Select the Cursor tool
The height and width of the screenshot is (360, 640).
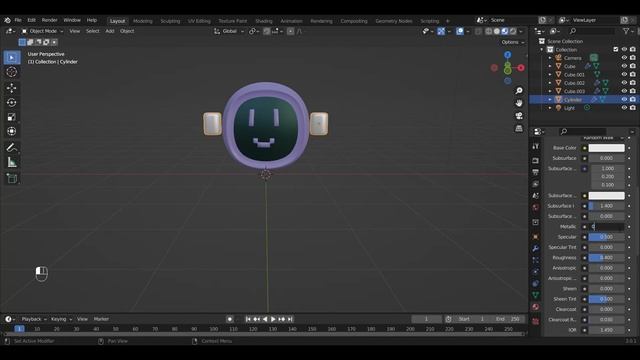[12, 72]
